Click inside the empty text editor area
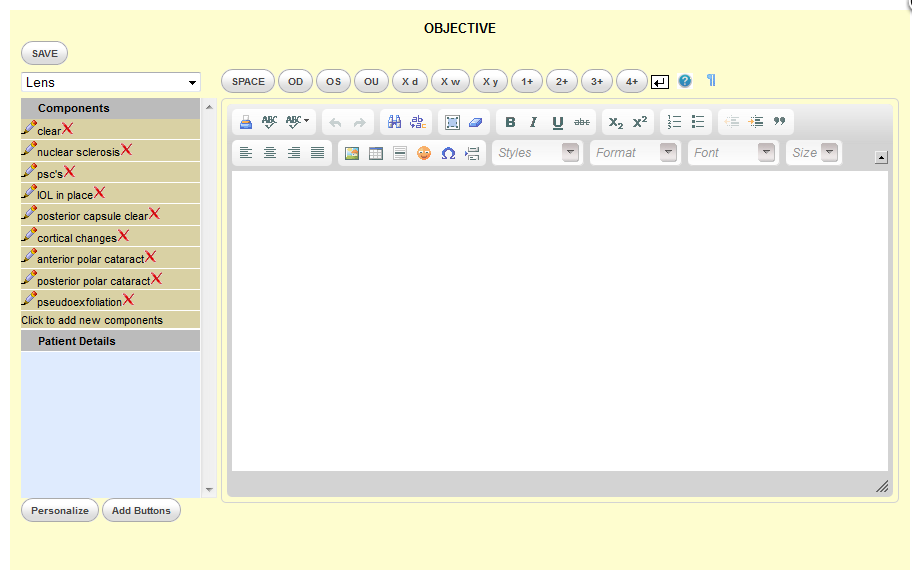 coord(559,320)
